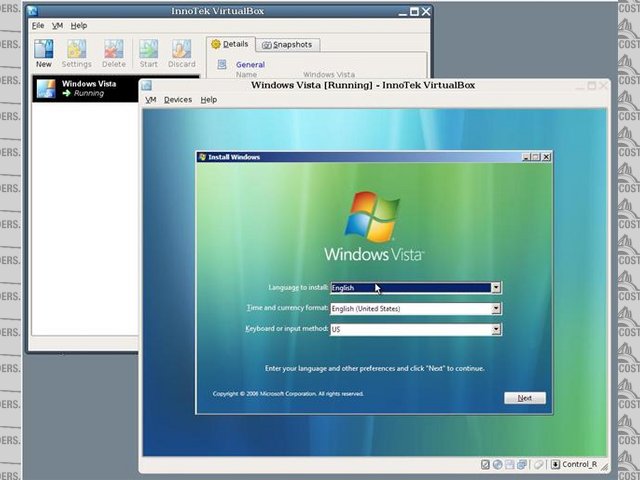Viewport: 640px width, 480px height.
Task: Click the Delete toolbar icon
Action: (x=113, y=49)
